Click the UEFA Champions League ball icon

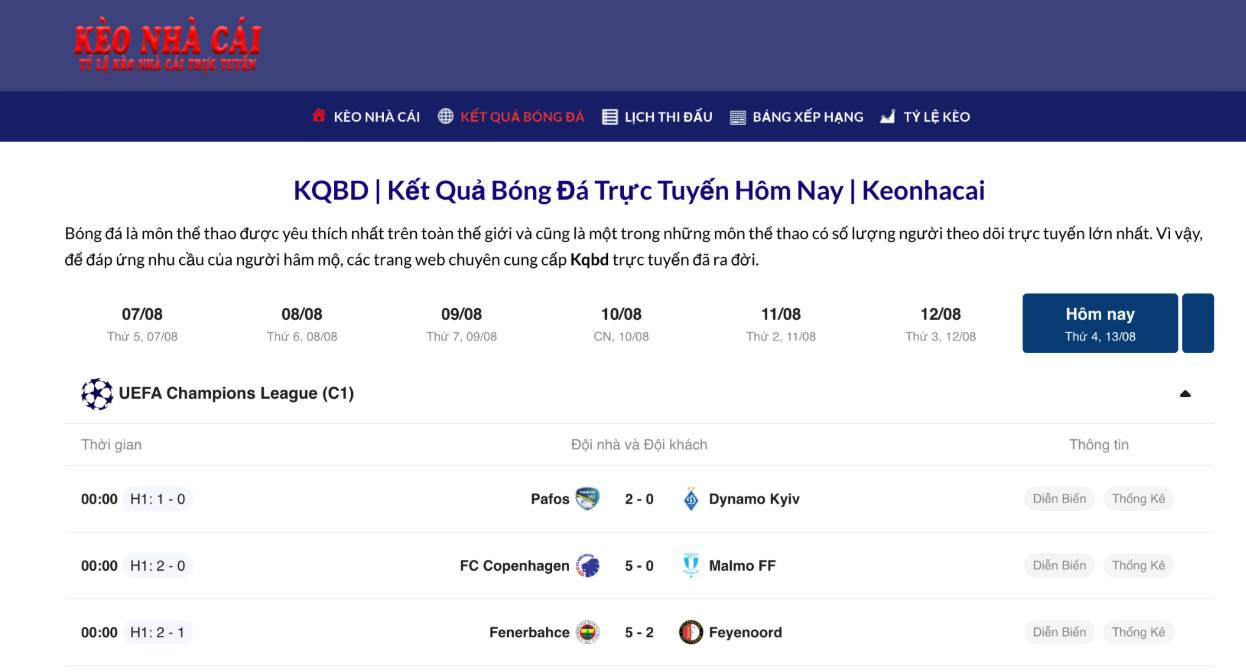click(97, 394)
